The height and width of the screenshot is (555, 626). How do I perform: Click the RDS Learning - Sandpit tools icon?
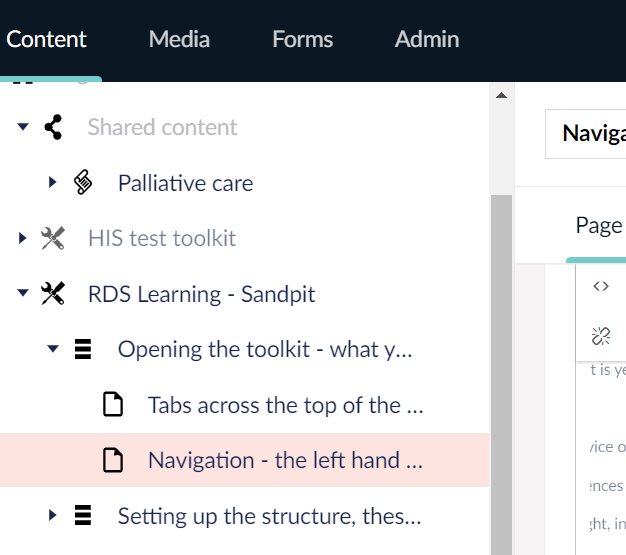(53, 294)
